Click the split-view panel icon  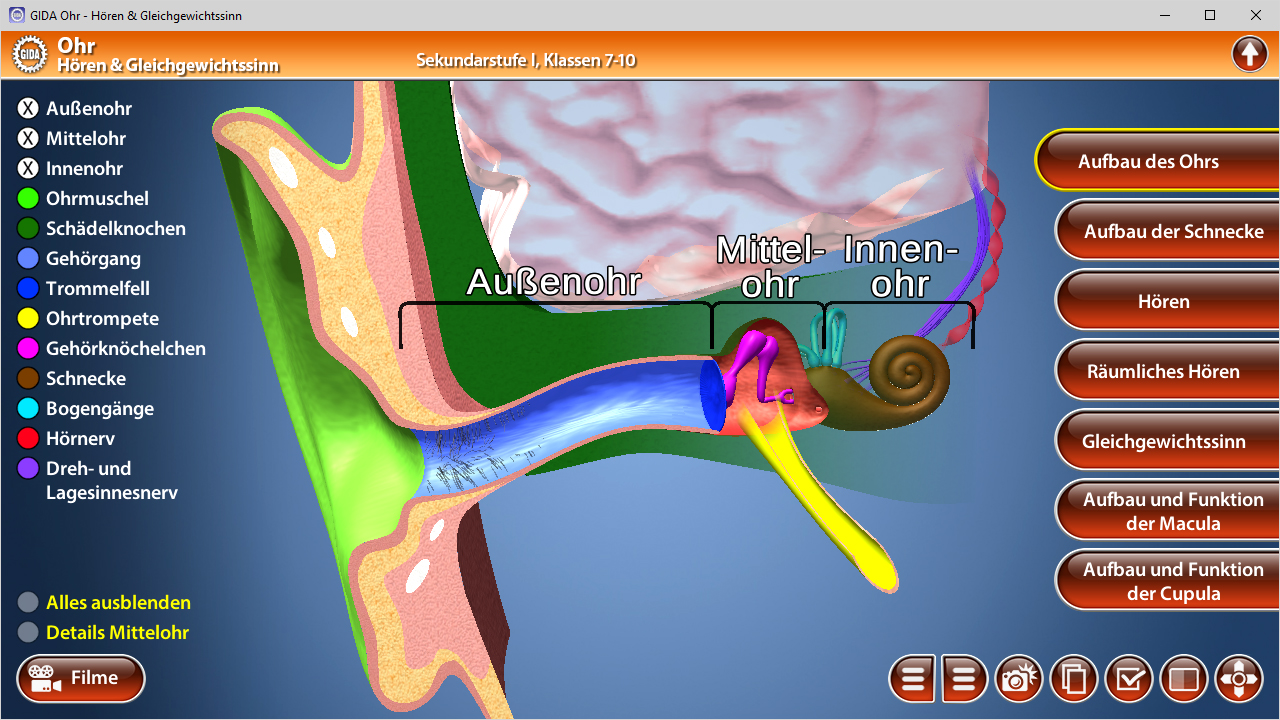click(1184, 680)
